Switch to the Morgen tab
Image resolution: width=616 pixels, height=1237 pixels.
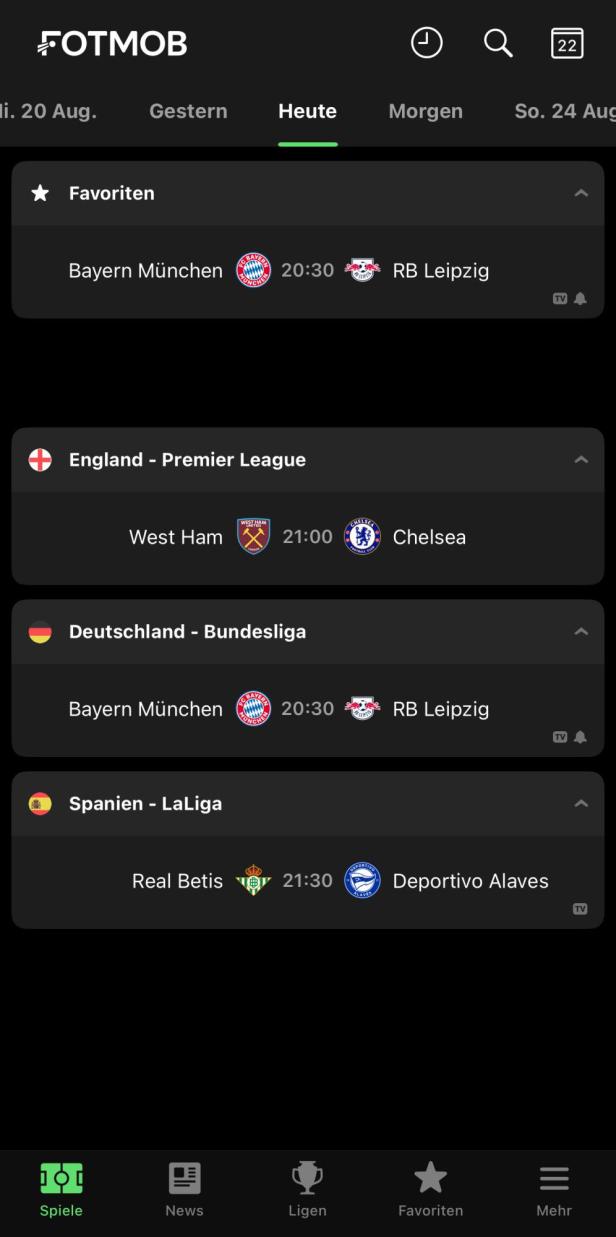[426, 111]
